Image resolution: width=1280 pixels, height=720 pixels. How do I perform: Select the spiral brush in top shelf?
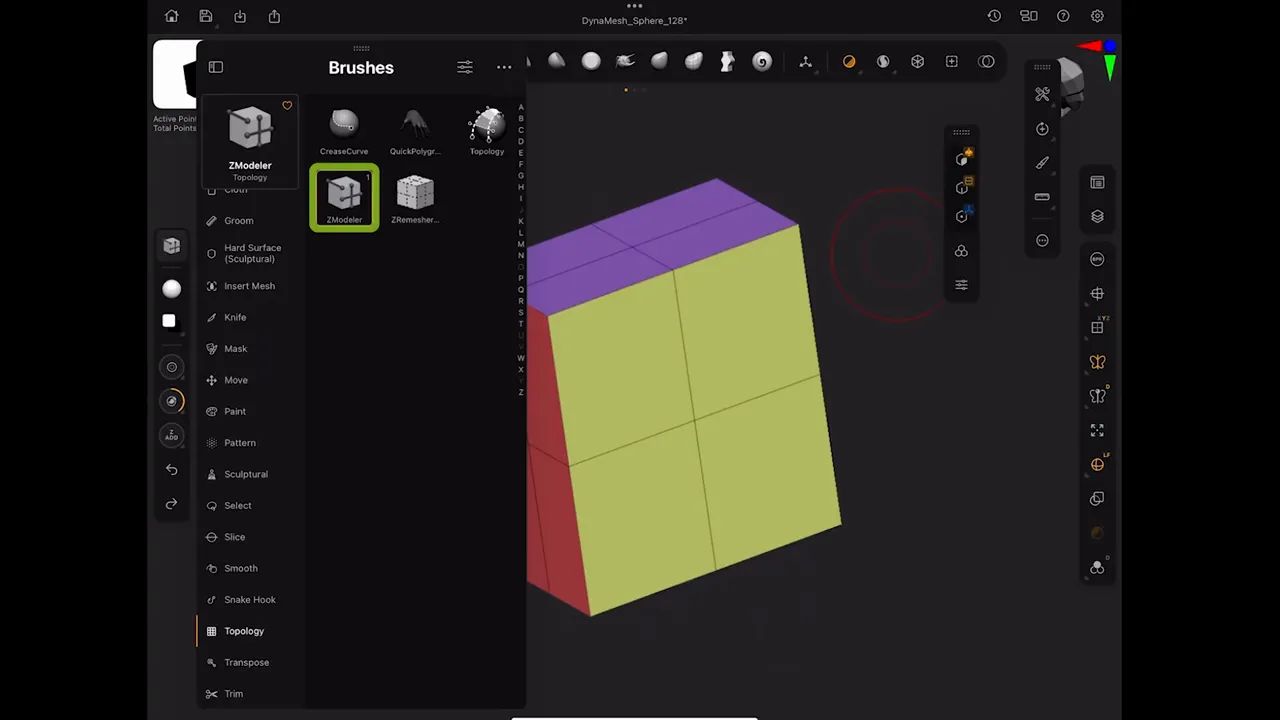tap(762, 62)
